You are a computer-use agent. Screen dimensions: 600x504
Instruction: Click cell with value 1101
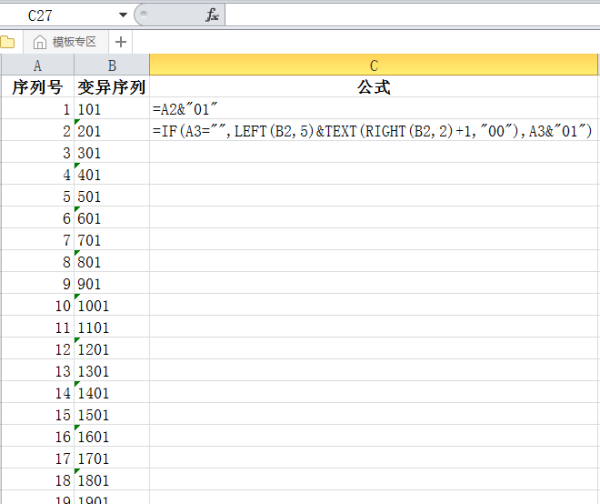pyautogui.click(x=112, y=327)
